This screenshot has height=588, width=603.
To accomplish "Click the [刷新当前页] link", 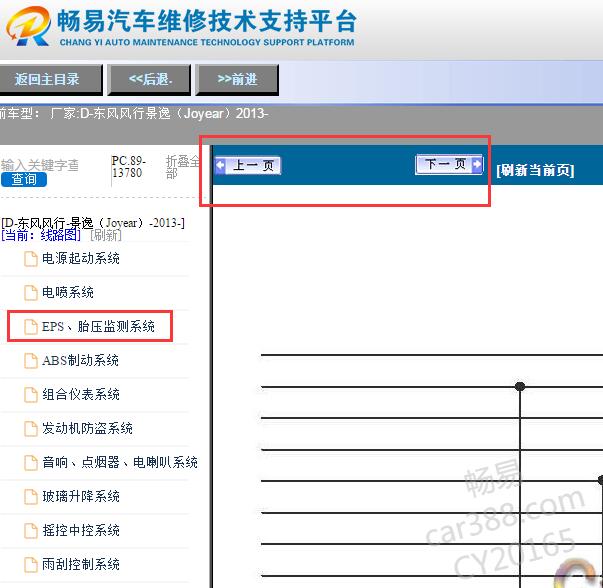I will 535,170.
